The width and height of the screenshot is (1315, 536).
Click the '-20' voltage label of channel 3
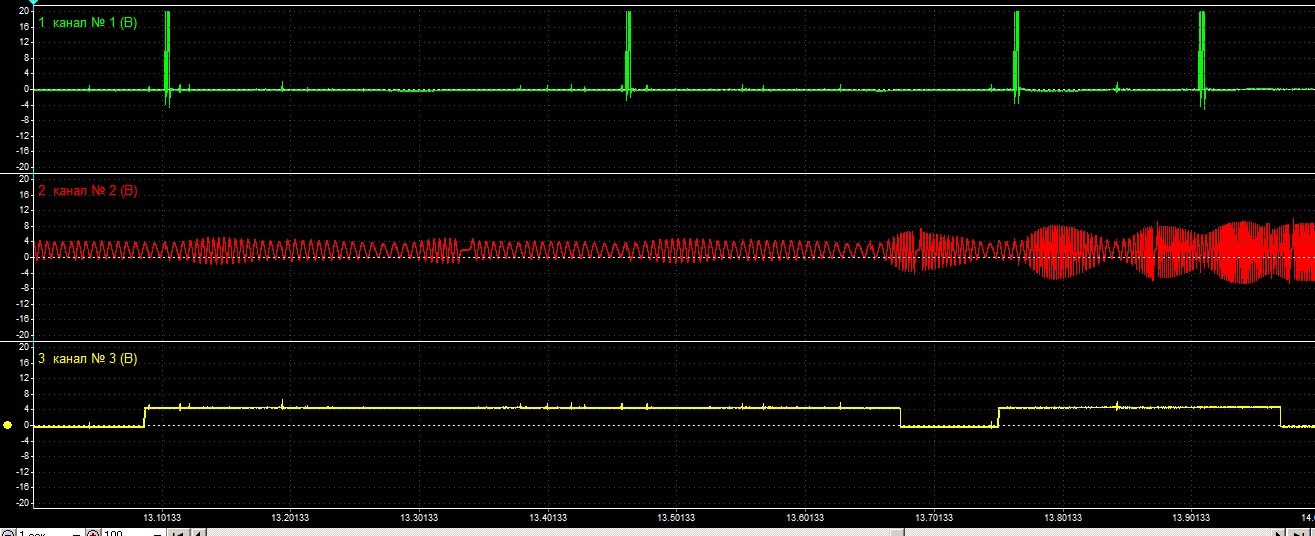[x=22, y=503]
